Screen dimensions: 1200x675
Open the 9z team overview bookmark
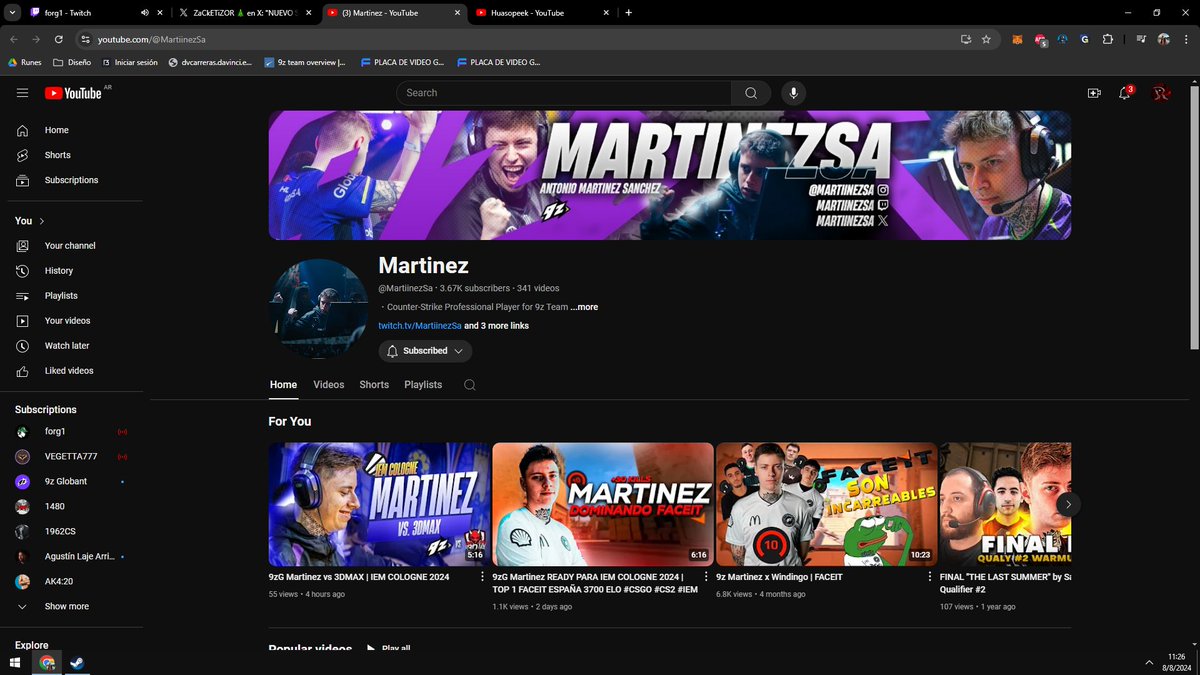(305, 62)
